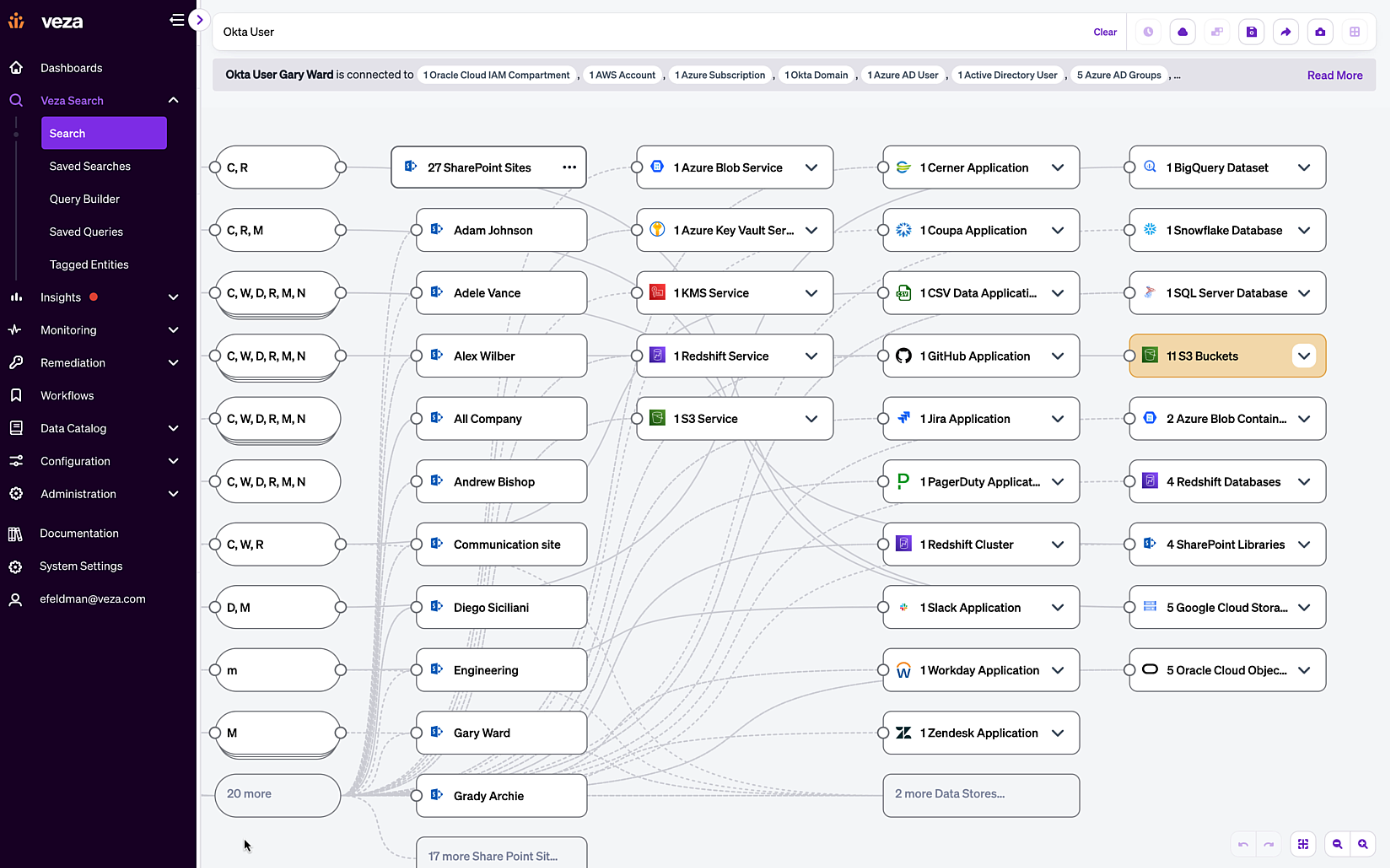Zoom in on the graph
The width and height of the screenshot is (1390, 868).
[x=1362, y=844]
